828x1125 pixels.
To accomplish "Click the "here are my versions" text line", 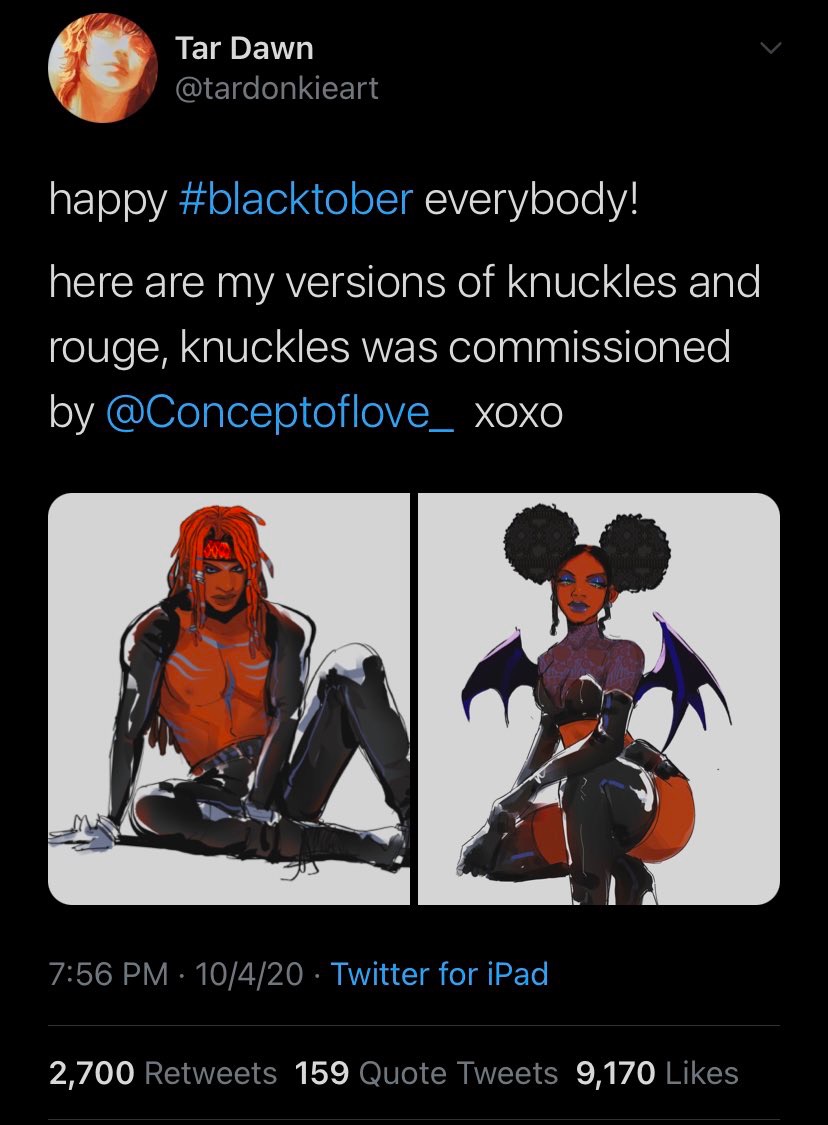I will 247,281.
